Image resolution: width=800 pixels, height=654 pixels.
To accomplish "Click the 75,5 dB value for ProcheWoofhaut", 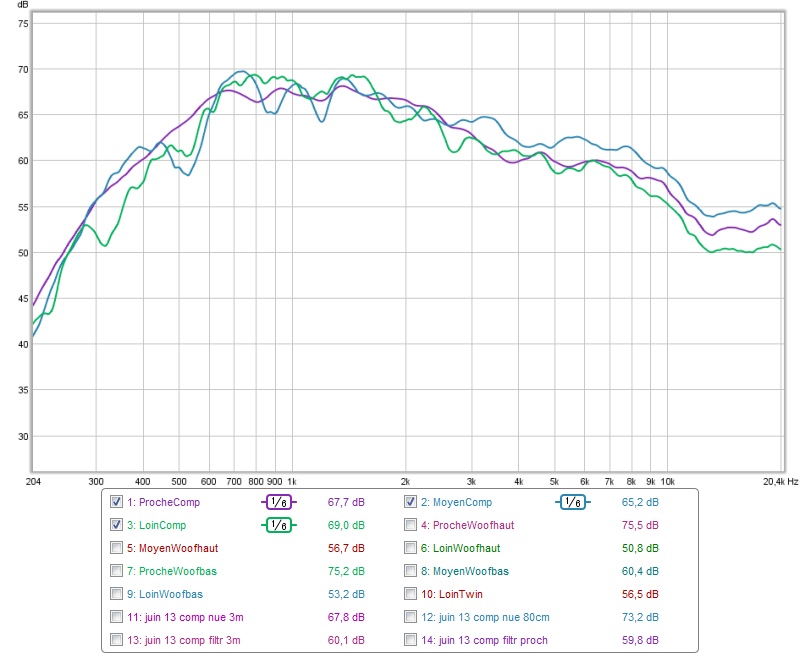I will point(640,525).
